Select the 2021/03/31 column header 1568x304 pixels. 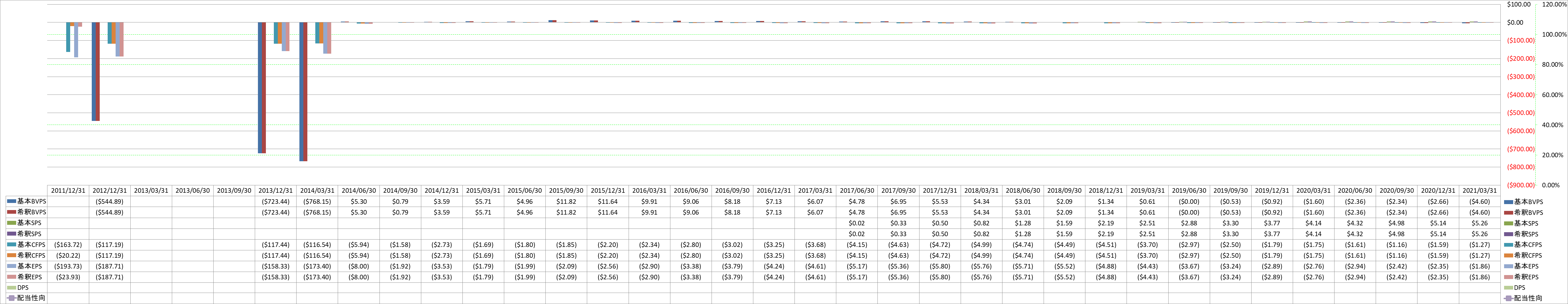click(x=1479, y=191)
